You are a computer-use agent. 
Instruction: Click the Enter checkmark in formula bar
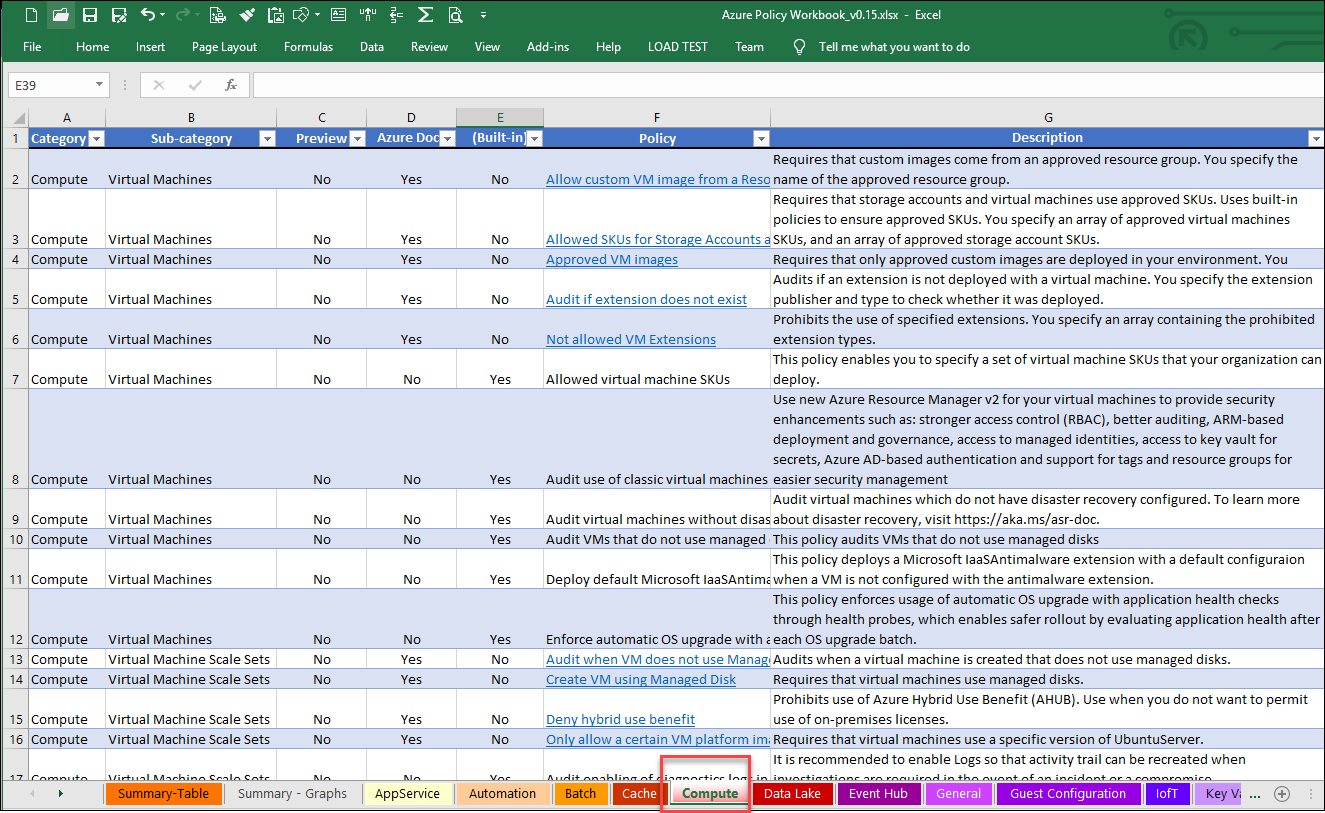(195, 85)
